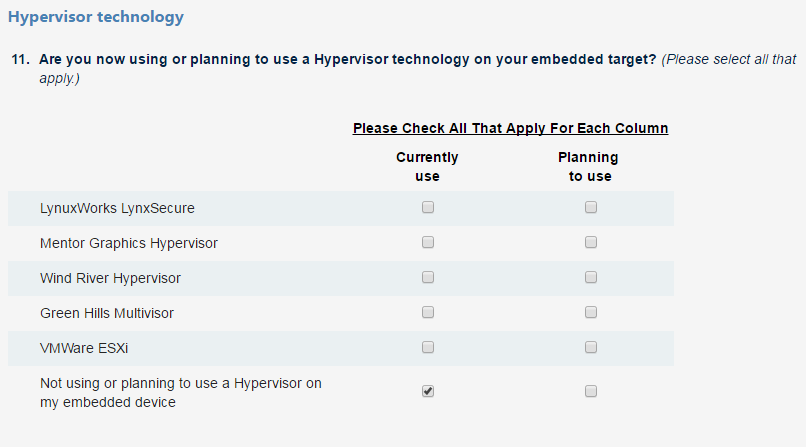
Task: Click the Wind River Hypervisor label
Action: [x=111, y=278]
